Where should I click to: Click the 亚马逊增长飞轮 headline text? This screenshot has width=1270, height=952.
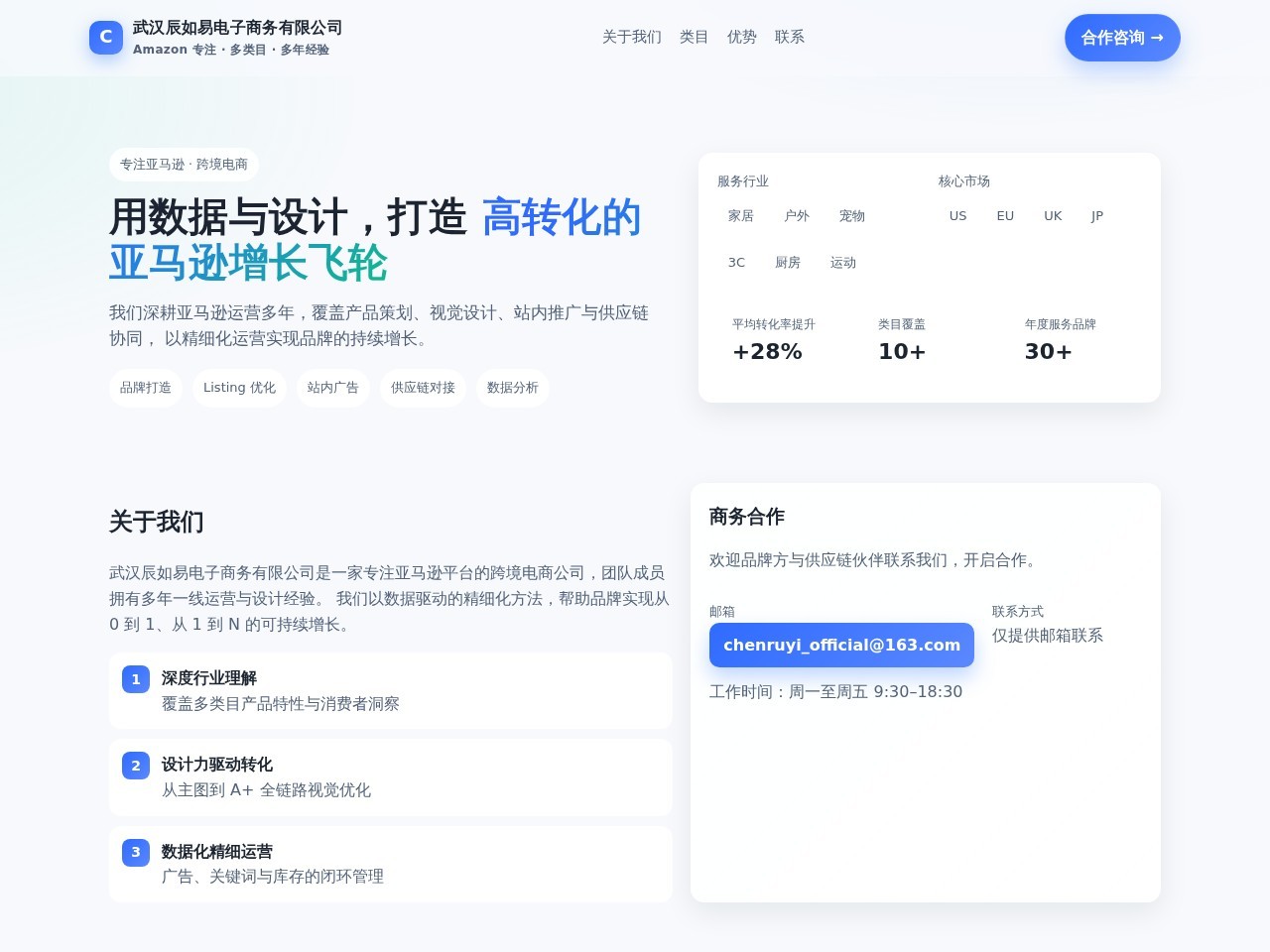pos(248,264)
